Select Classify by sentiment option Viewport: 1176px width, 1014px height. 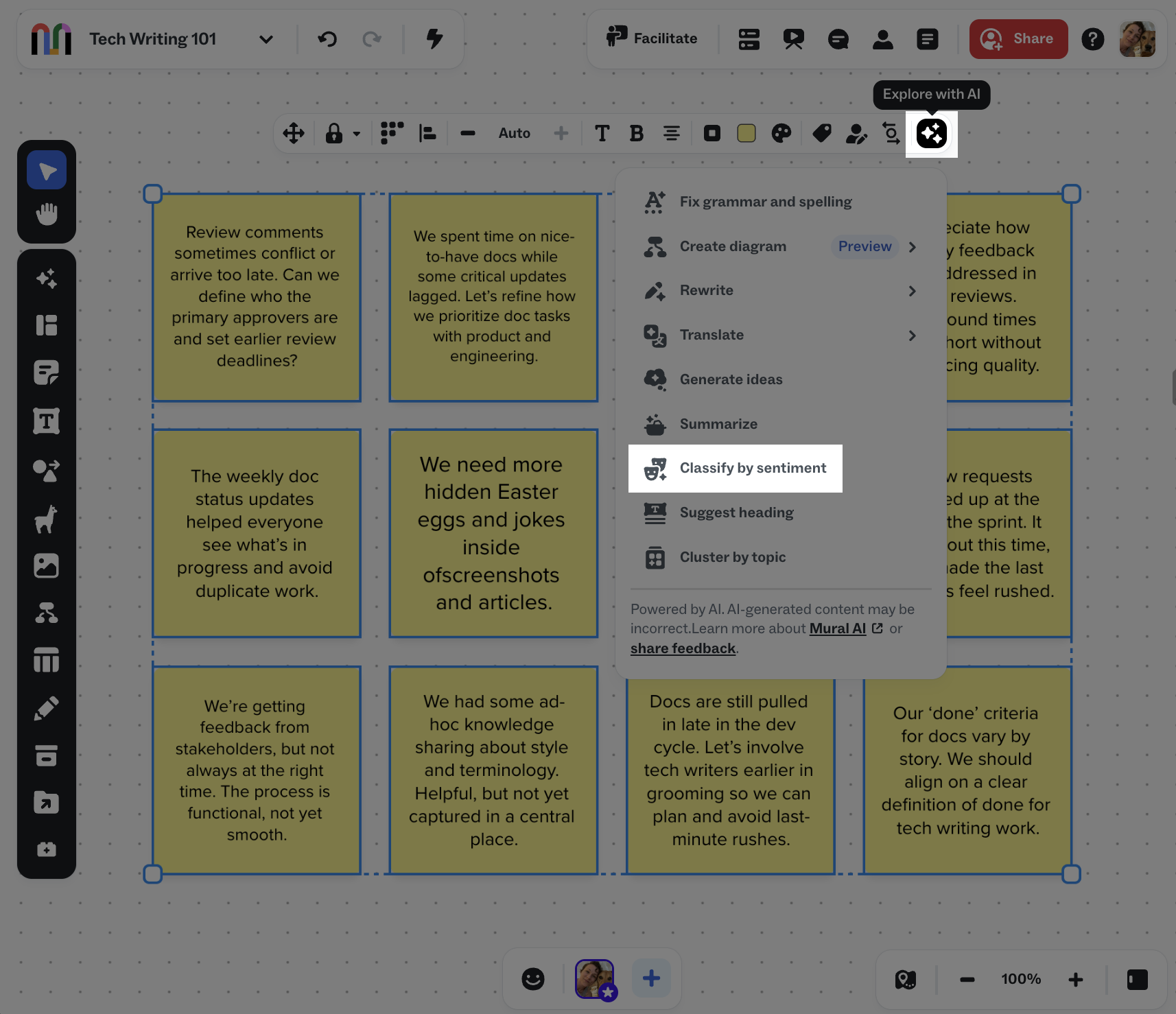[736, 469]
